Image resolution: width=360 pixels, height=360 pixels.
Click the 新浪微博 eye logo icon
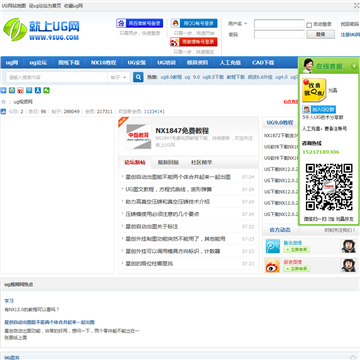pyautogui.click(x=273, y=265)
